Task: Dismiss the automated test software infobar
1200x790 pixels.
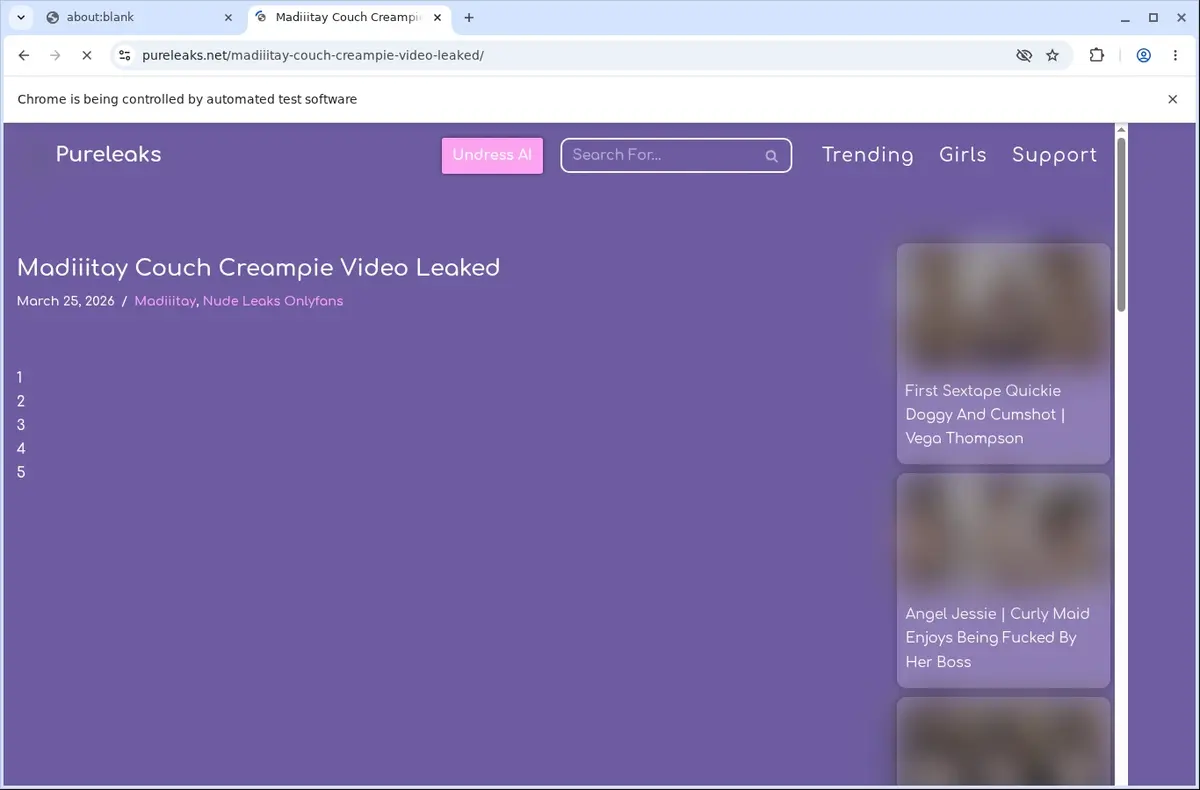Action: pyautogui.click(x=1173, y=99)
